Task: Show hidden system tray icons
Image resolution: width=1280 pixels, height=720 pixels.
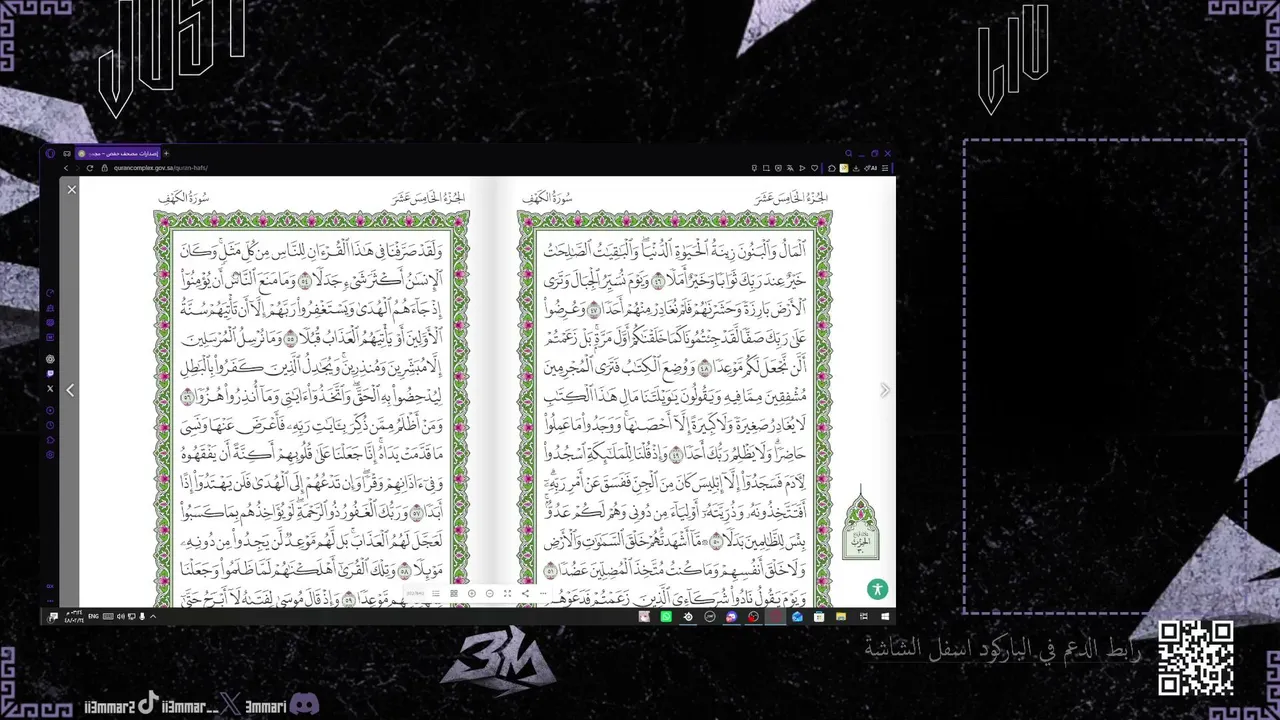Action: [x=153, y=617]
